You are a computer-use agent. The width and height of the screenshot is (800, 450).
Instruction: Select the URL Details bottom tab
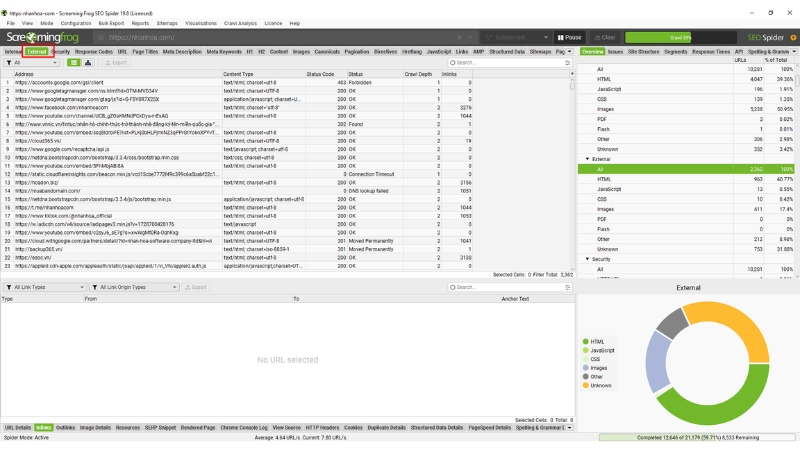click(x=18, y=428)
